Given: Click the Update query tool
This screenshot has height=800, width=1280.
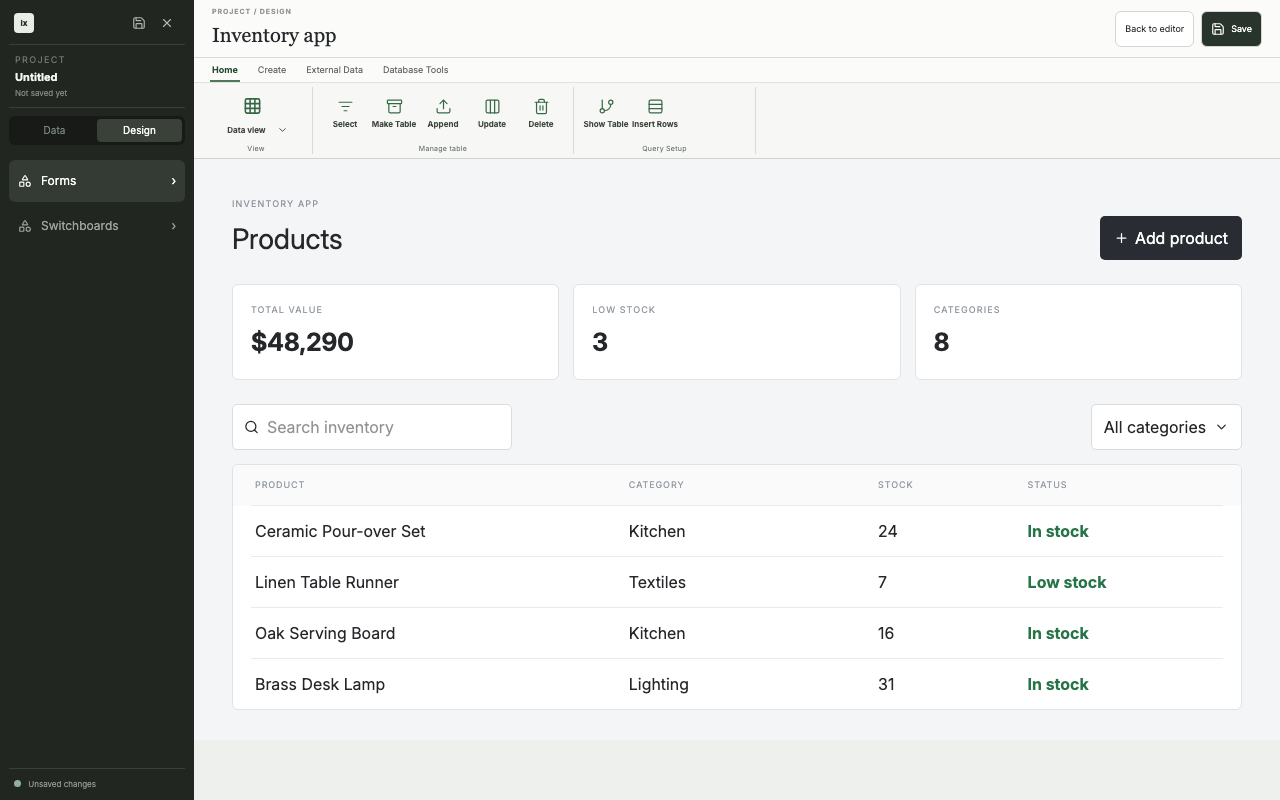Looking at the screenshot, I should 492,113.
